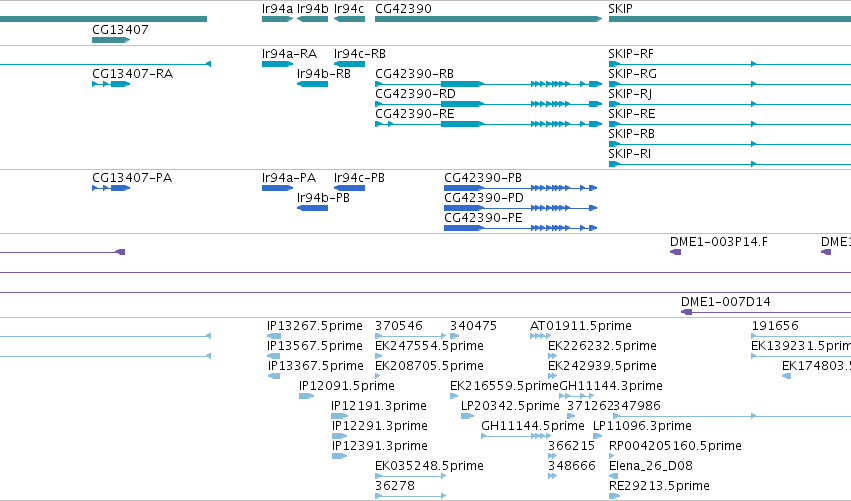Select EST EK216559.5prime
851x501 pixels.
click(x=454, y=396)
